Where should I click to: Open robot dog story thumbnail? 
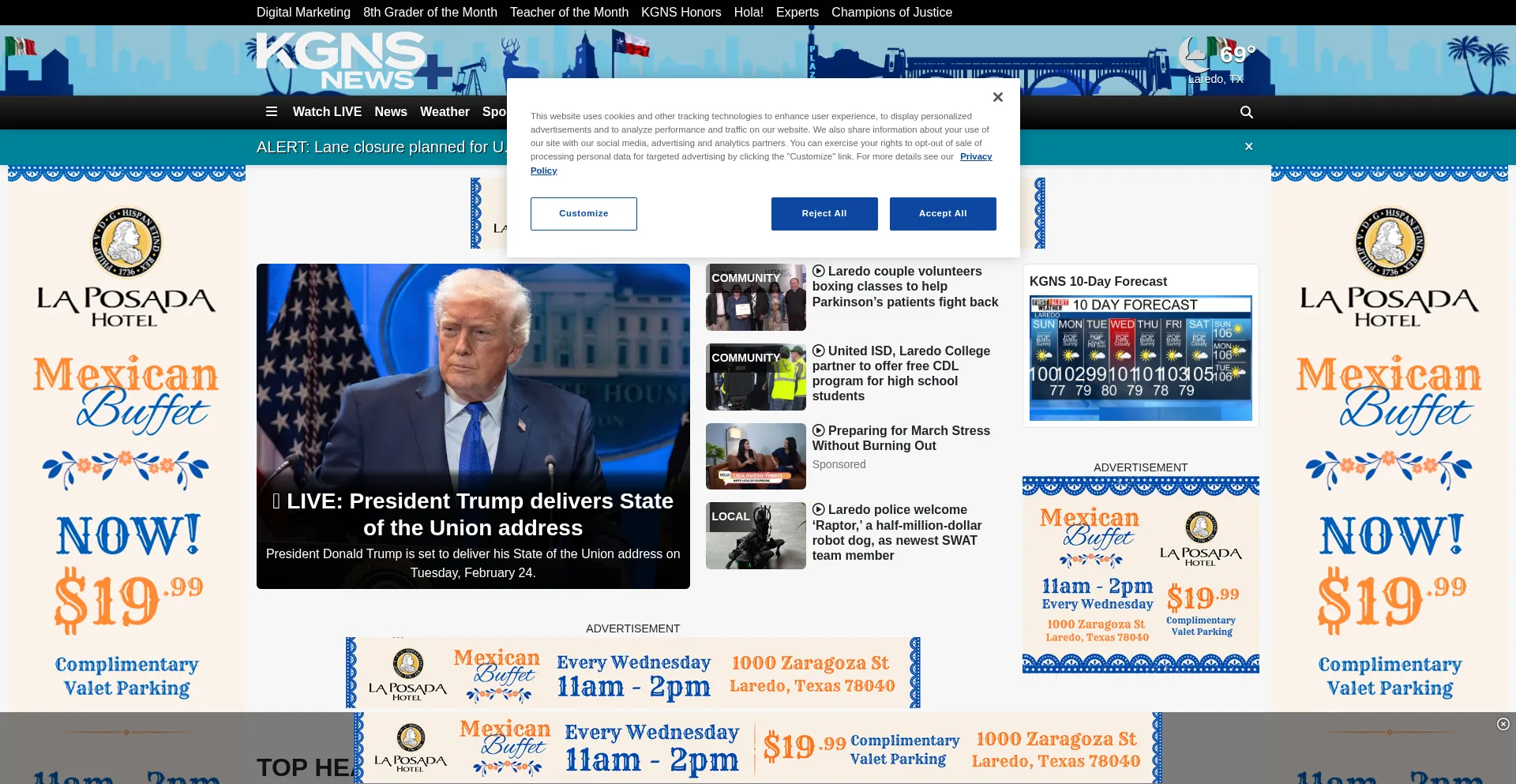[x=756, y=536]
